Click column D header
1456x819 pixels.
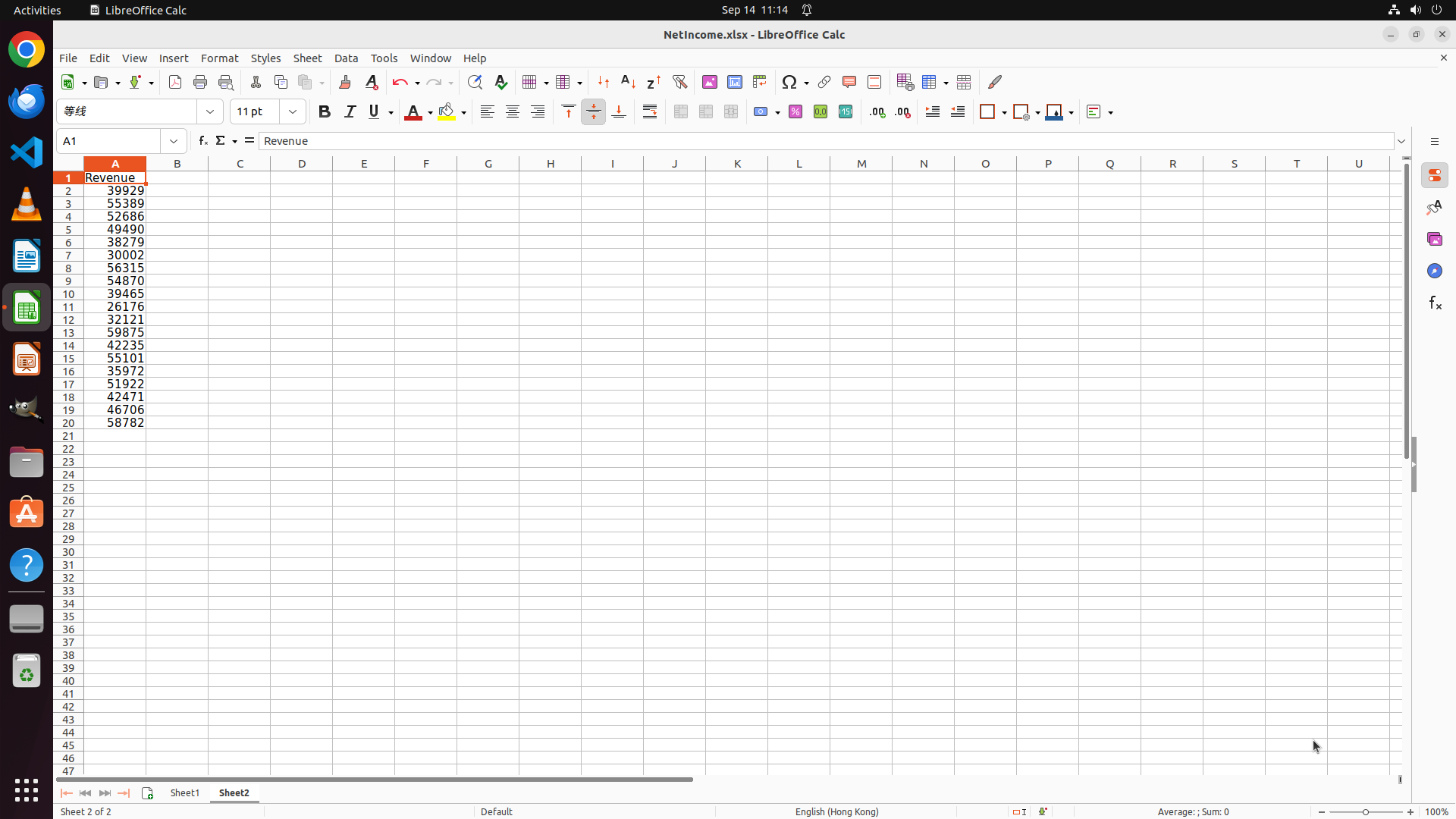coord(302,164)
